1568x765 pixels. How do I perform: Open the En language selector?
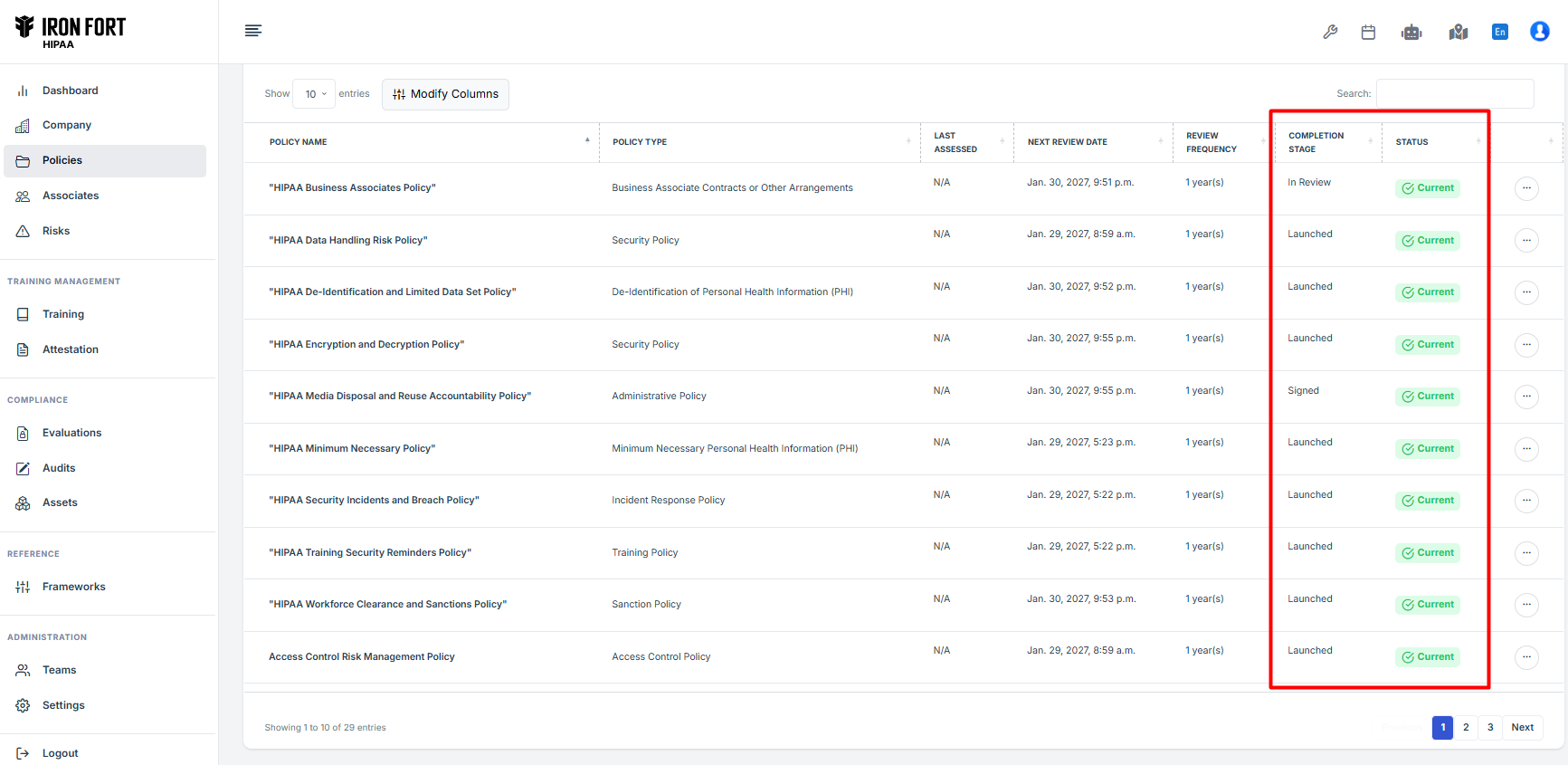(x=1499, y=32)
